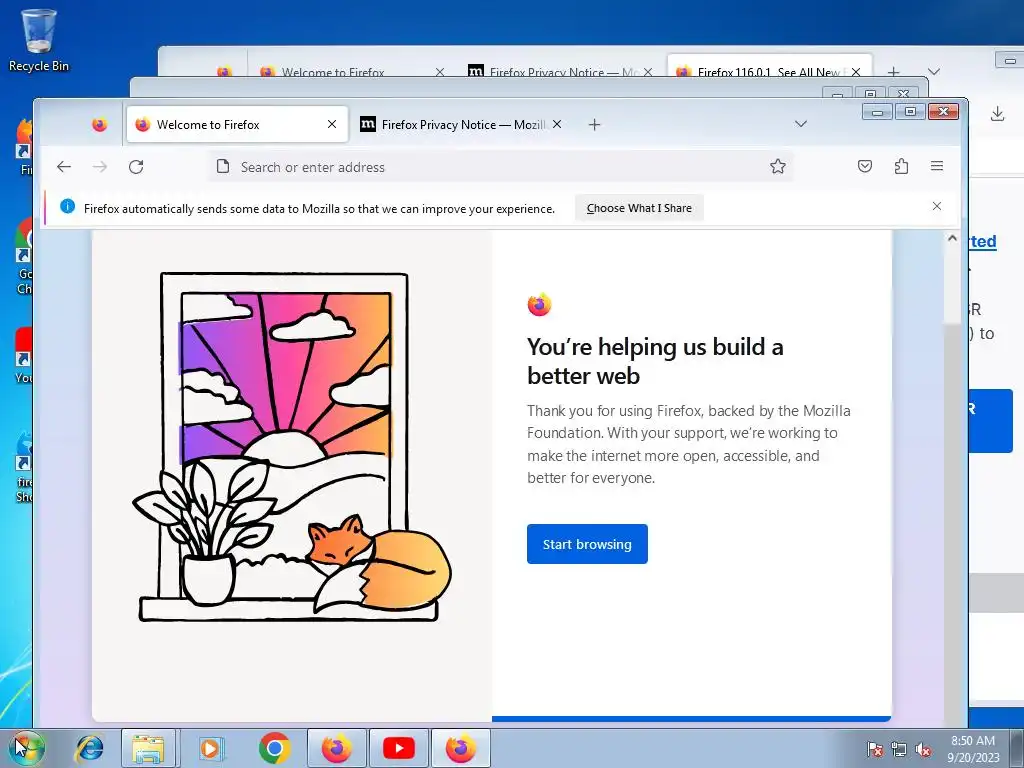Viewport: 1024px width, 768px height.
Task: Open clock showing 8:50 AM
Action: point(973,748)
